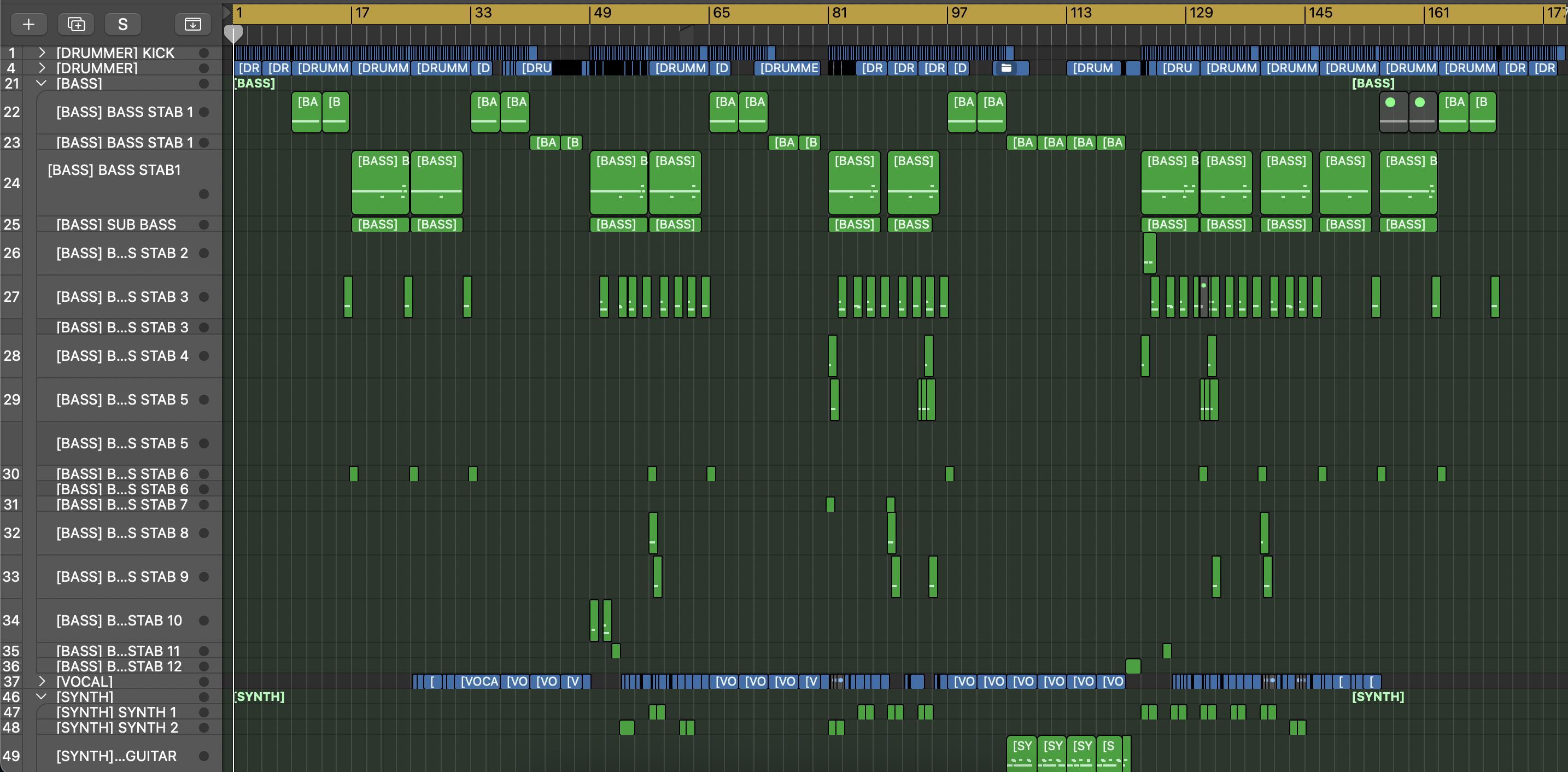Toggle the dot on [SYNTH] SYNTH 1 track
The height and width of the screenshot is (772, 1568).
[x=204, y=712]
